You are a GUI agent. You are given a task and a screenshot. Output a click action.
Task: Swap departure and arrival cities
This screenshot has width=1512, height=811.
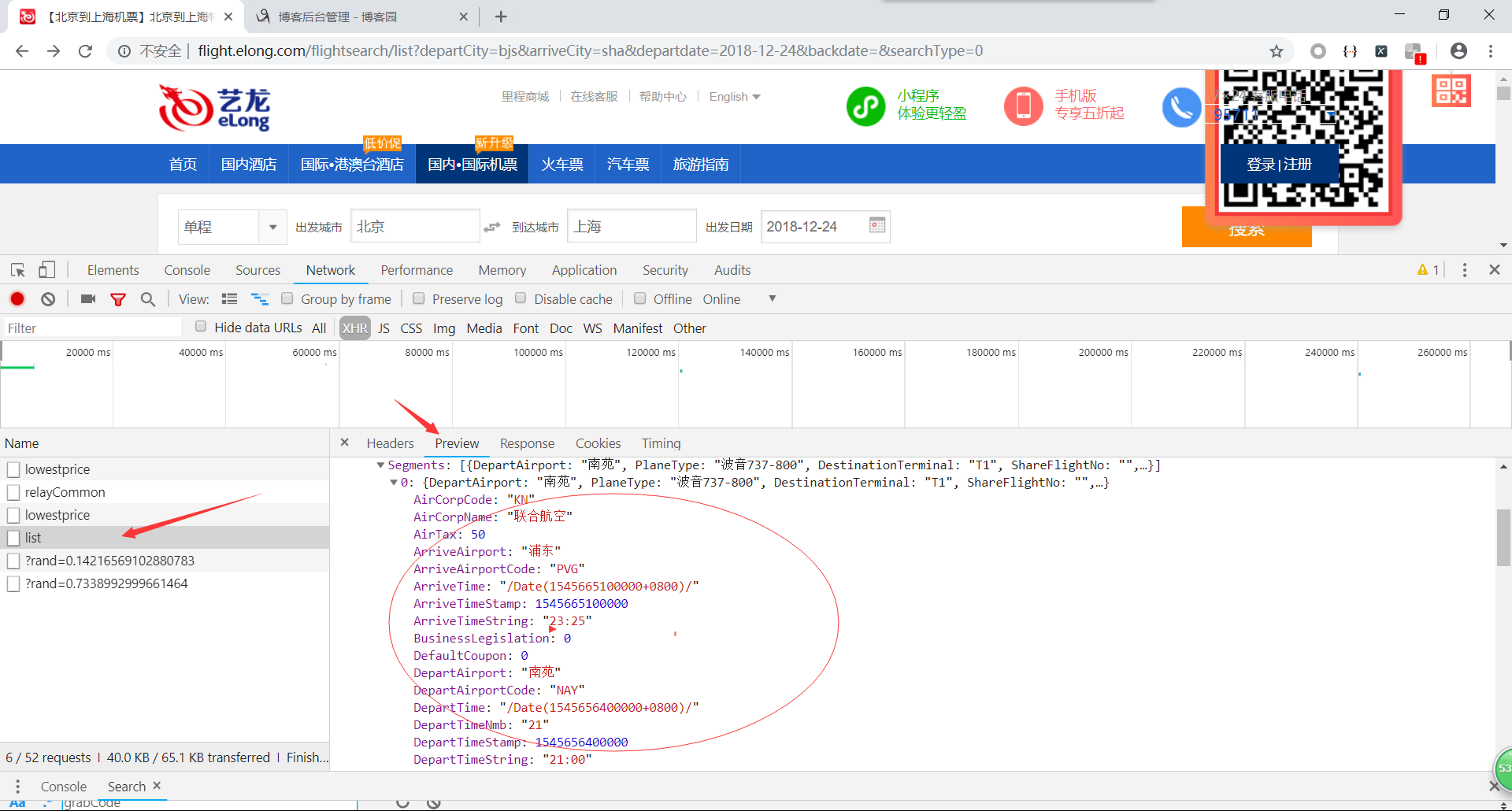click(492, 227)
